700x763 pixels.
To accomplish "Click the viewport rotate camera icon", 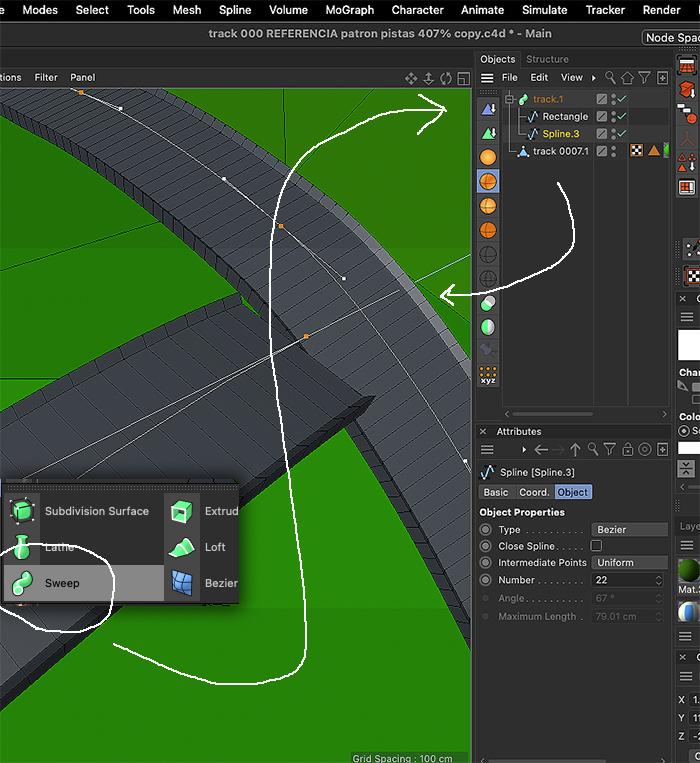I will point(446,78).
